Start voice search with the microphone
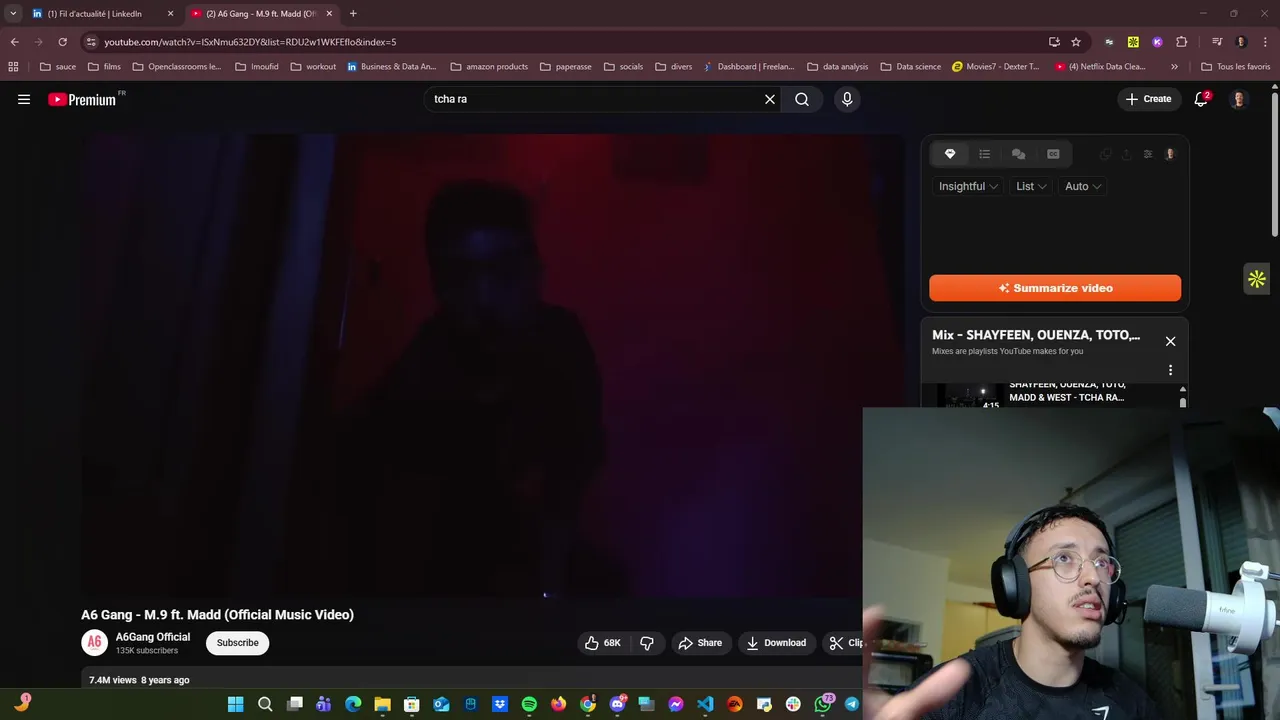This screenshot has width=1280, height=720. click(847, 99)
